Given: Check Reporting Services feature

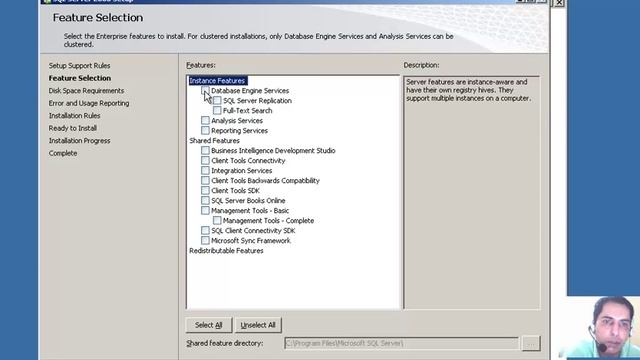Looking at the screenshot, I should point(205,131).
